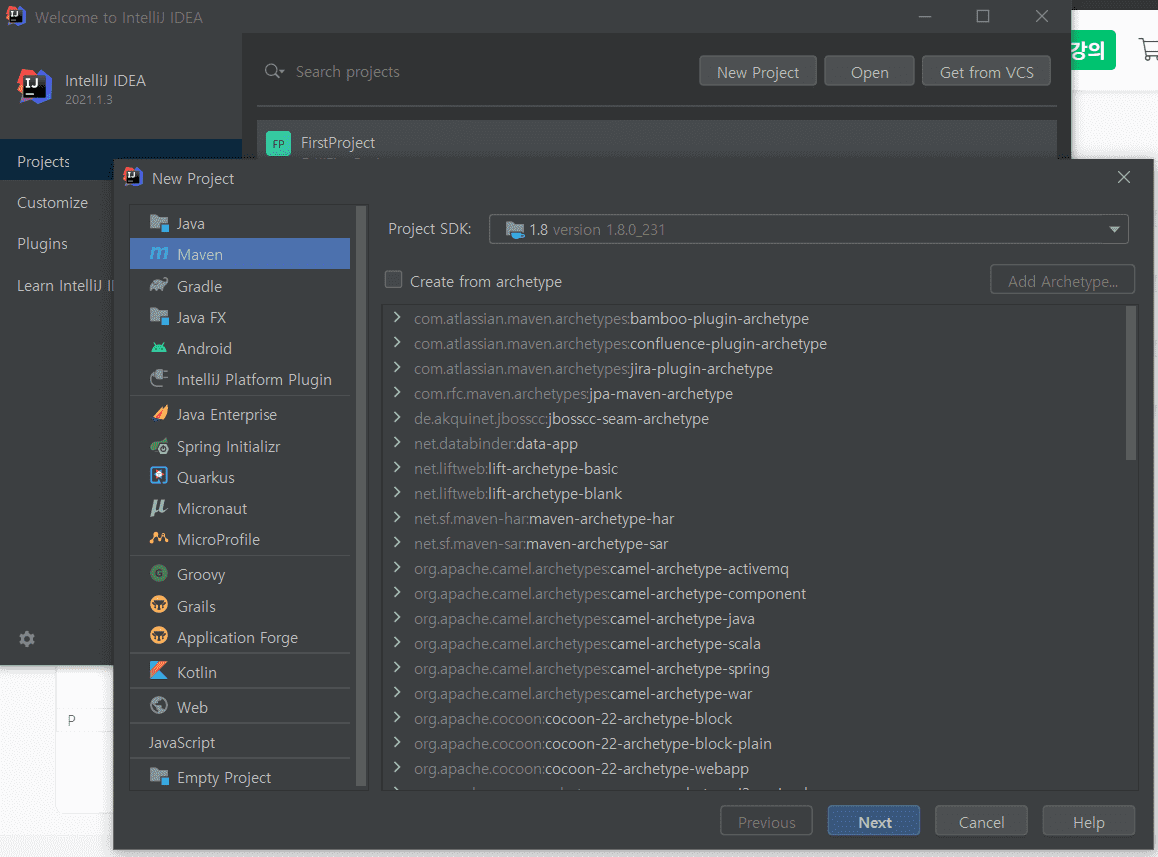Viewport: 1158px width, 857px height.
Task: Click New Project button in Welcome window
Action: pyautogui.click(x=758, y=71)
